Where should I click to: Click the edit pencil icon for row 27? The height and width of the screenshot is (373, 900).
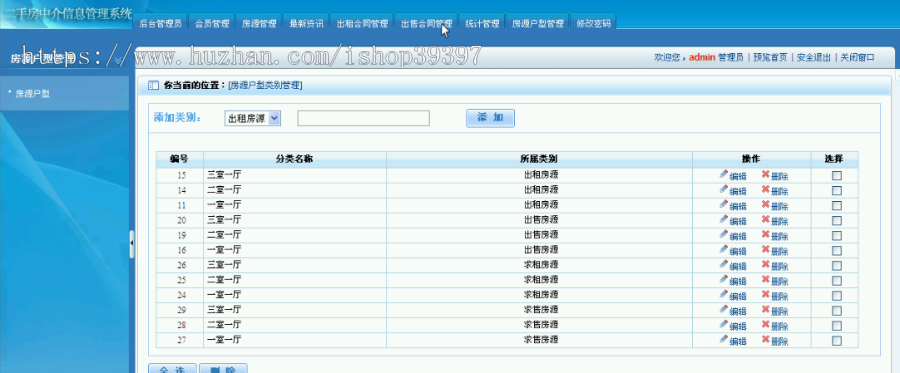[x=724, y=338]
